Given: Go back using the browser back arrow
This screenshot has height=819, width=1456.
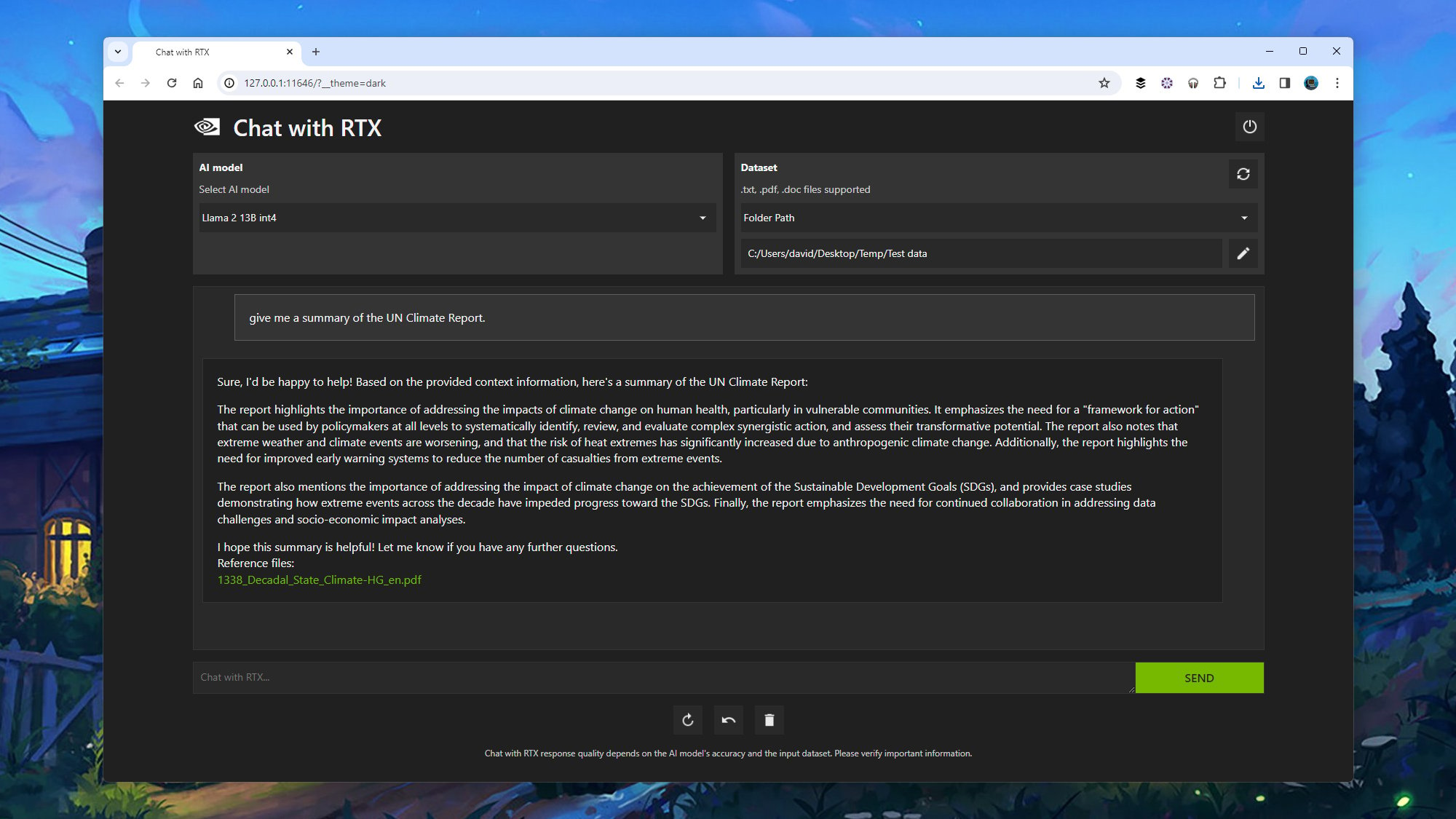Looking at the screenshot, I should [x=119, y=83].
